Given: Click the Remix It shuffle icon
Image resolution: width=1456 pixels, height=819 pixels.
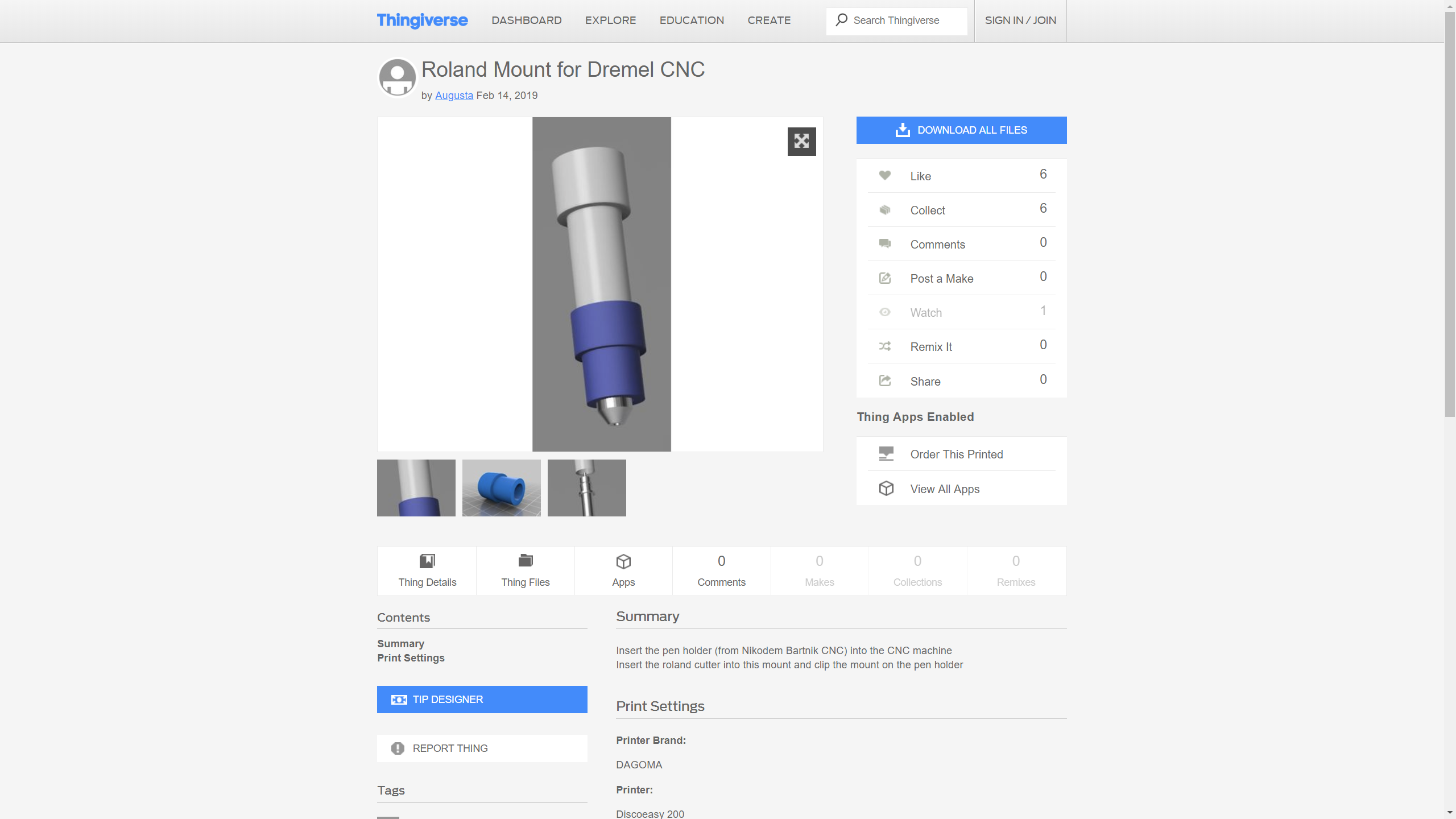Looking at the screenshot, I should pyautogui.click(x=885, y=346).
